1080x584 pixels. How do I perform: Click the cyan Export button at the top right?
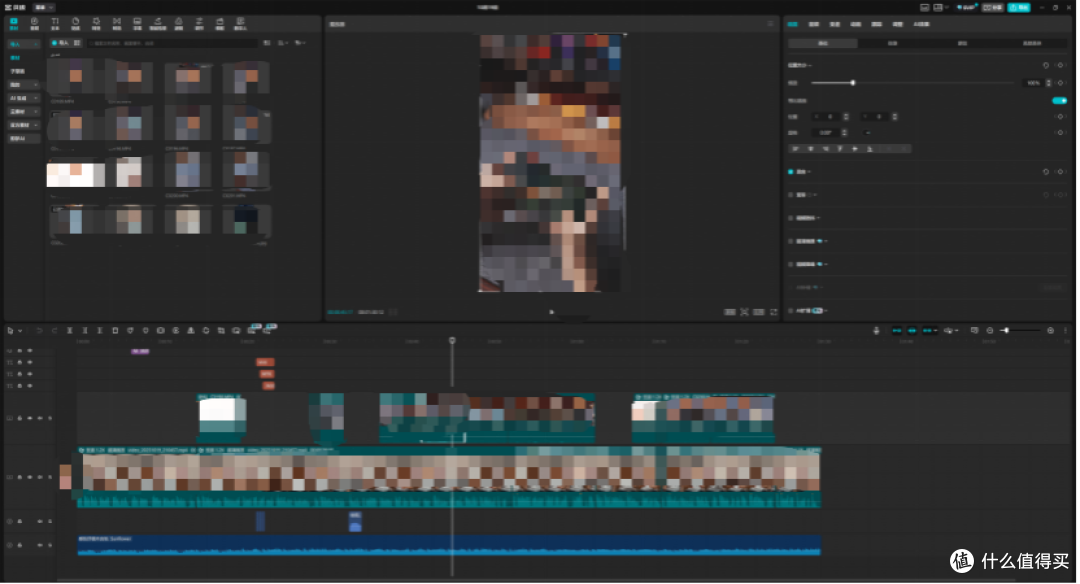coord(1019,8)
